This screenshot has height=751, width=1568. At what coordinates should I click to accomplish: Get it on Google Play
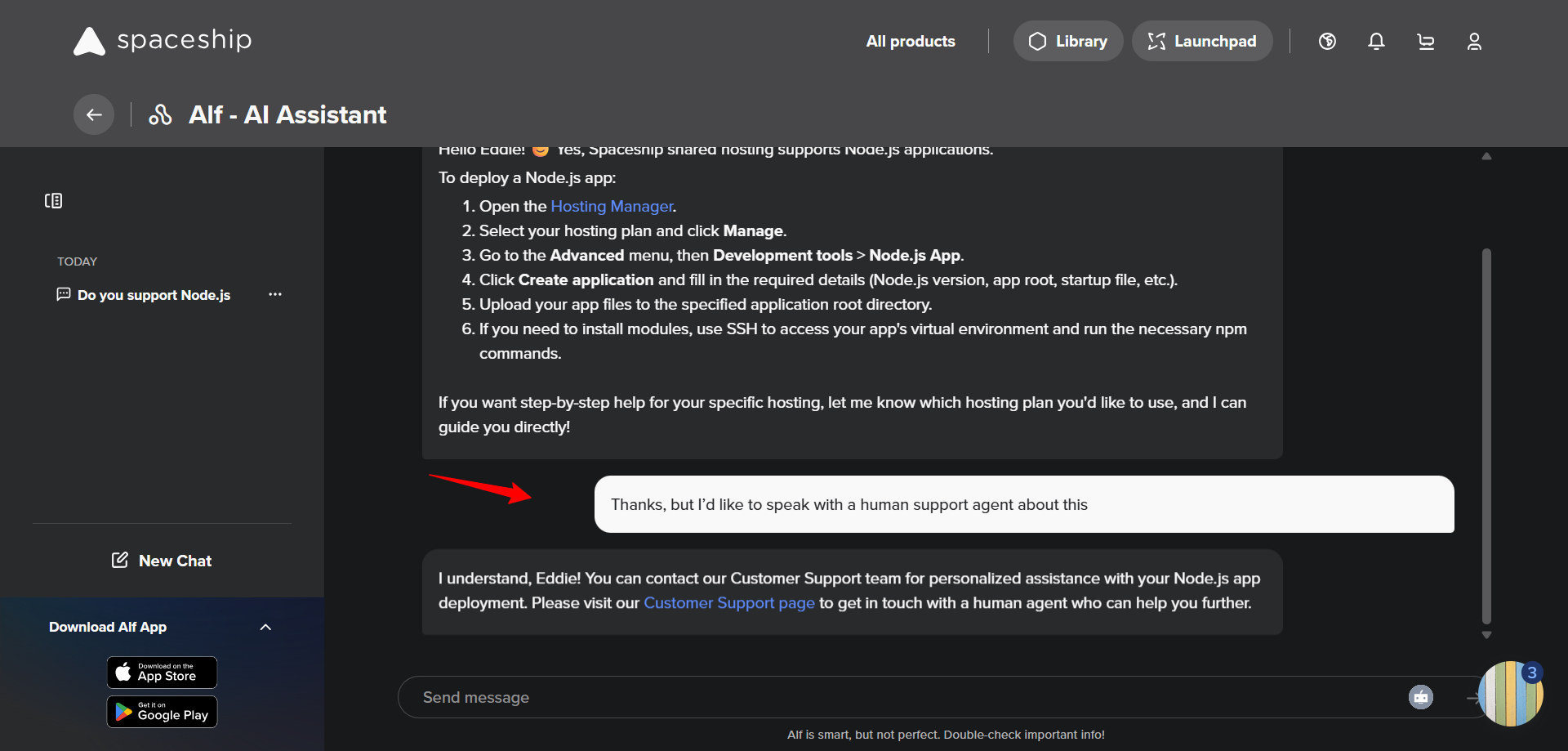point(162,712)
